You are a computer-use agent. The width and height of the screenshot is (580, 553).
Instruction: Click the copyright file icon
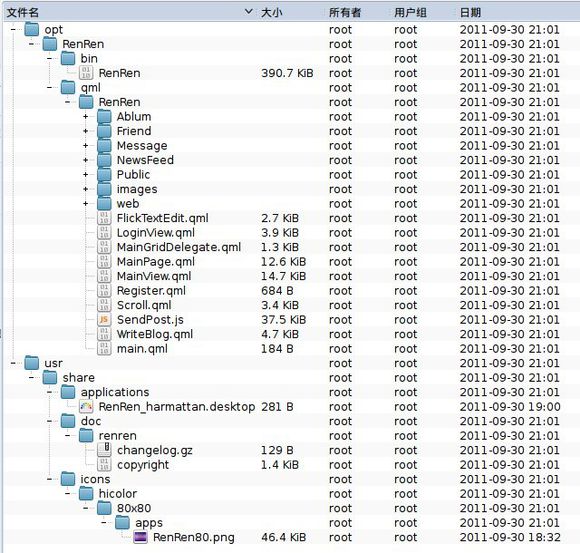pyautogui.click(x=104, y=465)
